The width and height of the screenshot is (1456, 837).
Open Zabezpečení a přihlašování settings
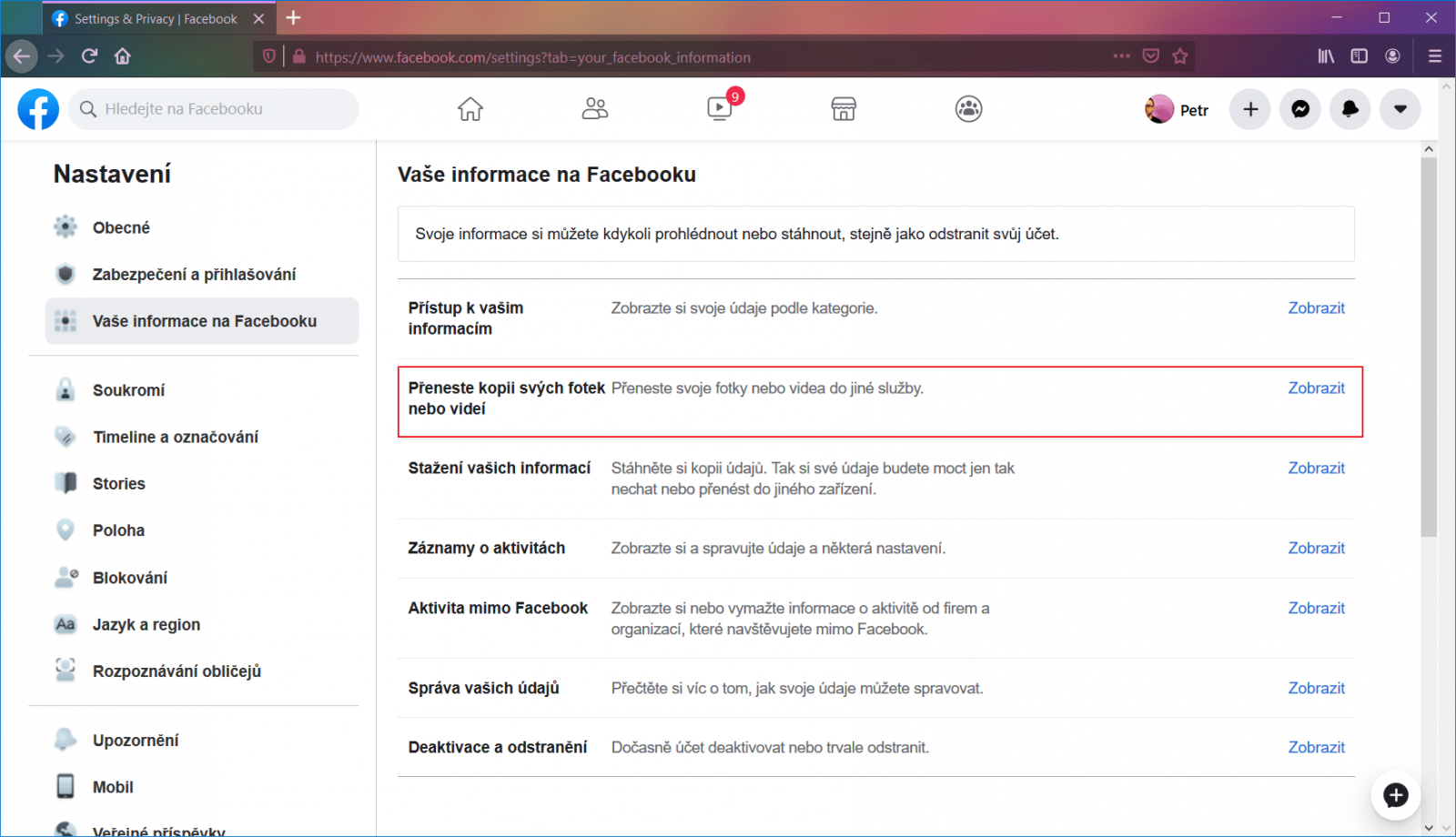(202, 274)
